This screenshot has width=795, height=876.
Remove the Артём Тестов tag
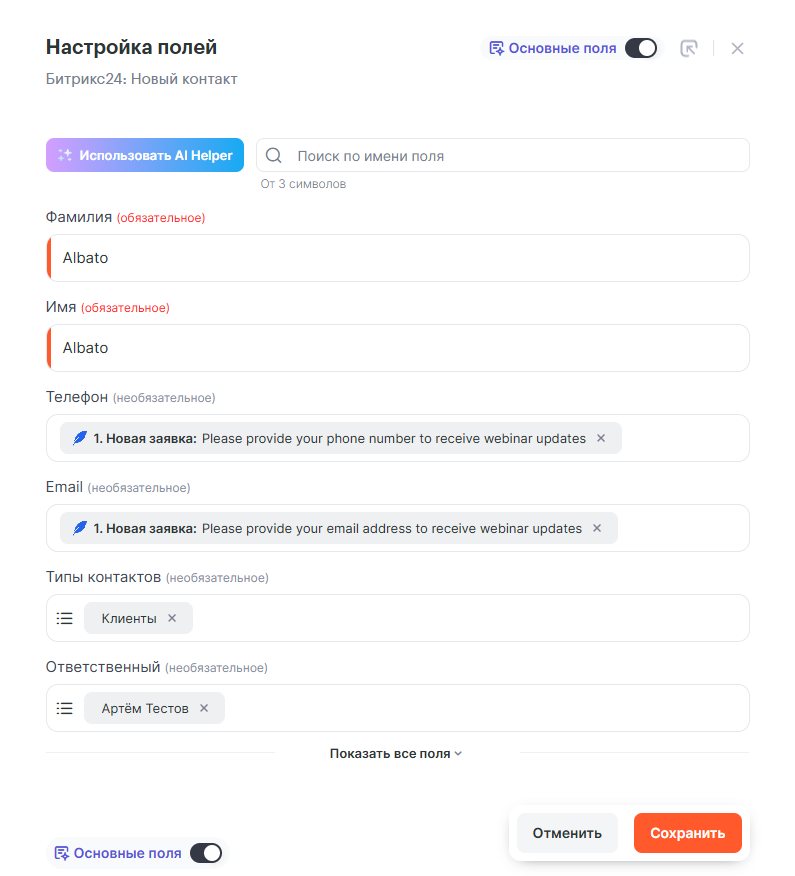click(204, 708)
